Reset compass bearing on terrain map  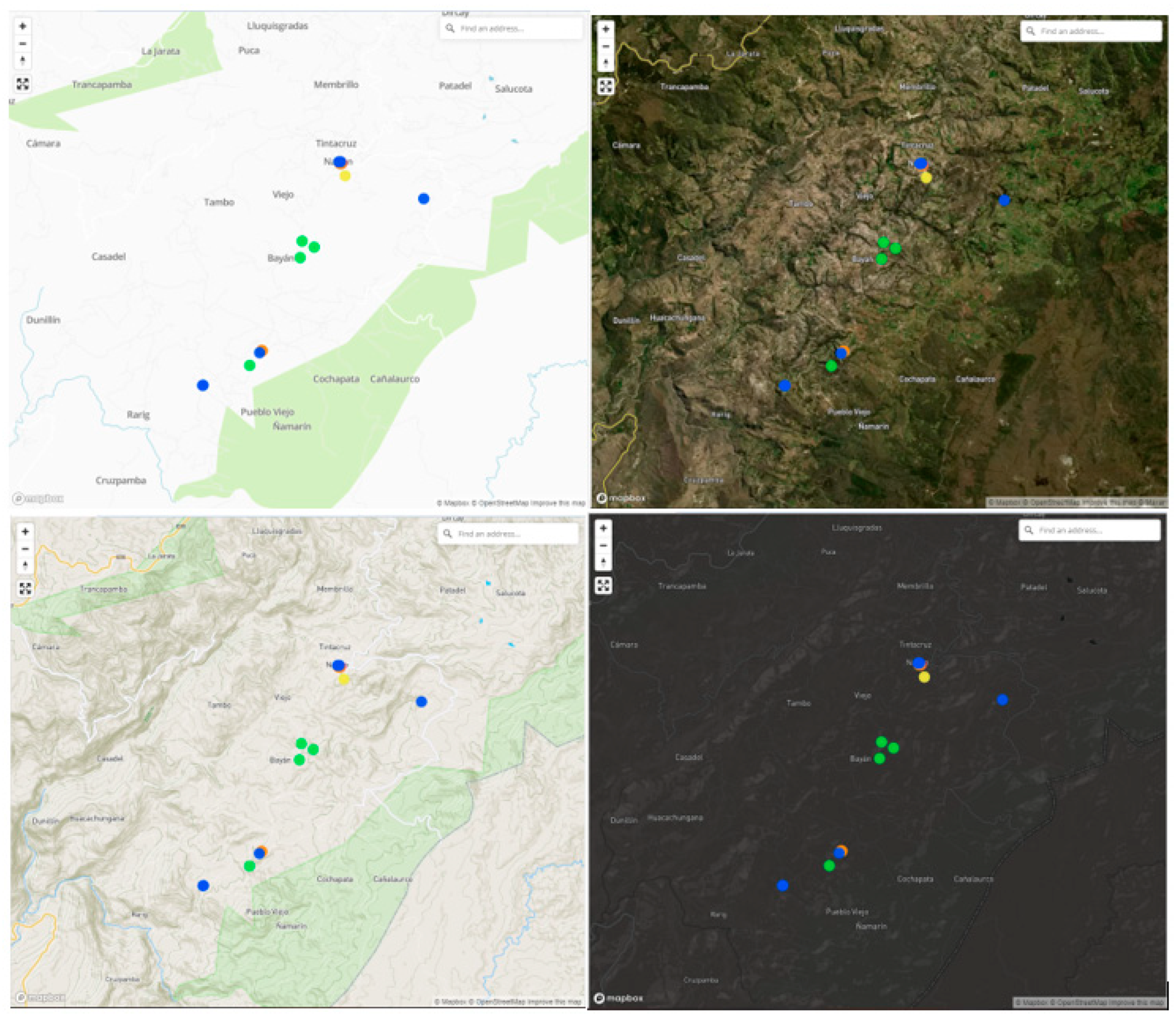(25, 566)
